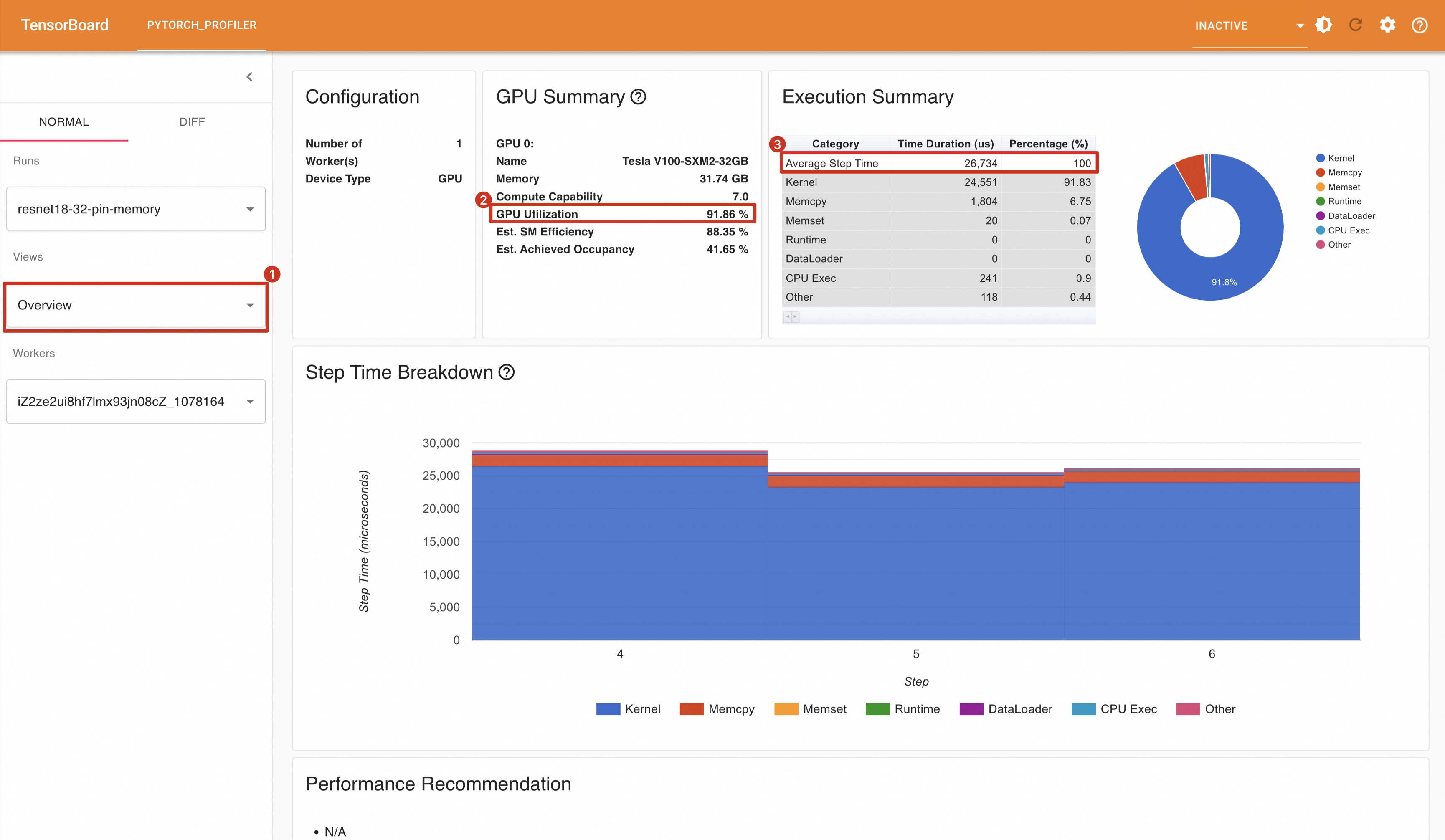Screen dimensions: 1445x840
Task: Click the Average Step Time row
Action: tap(939, 163)
